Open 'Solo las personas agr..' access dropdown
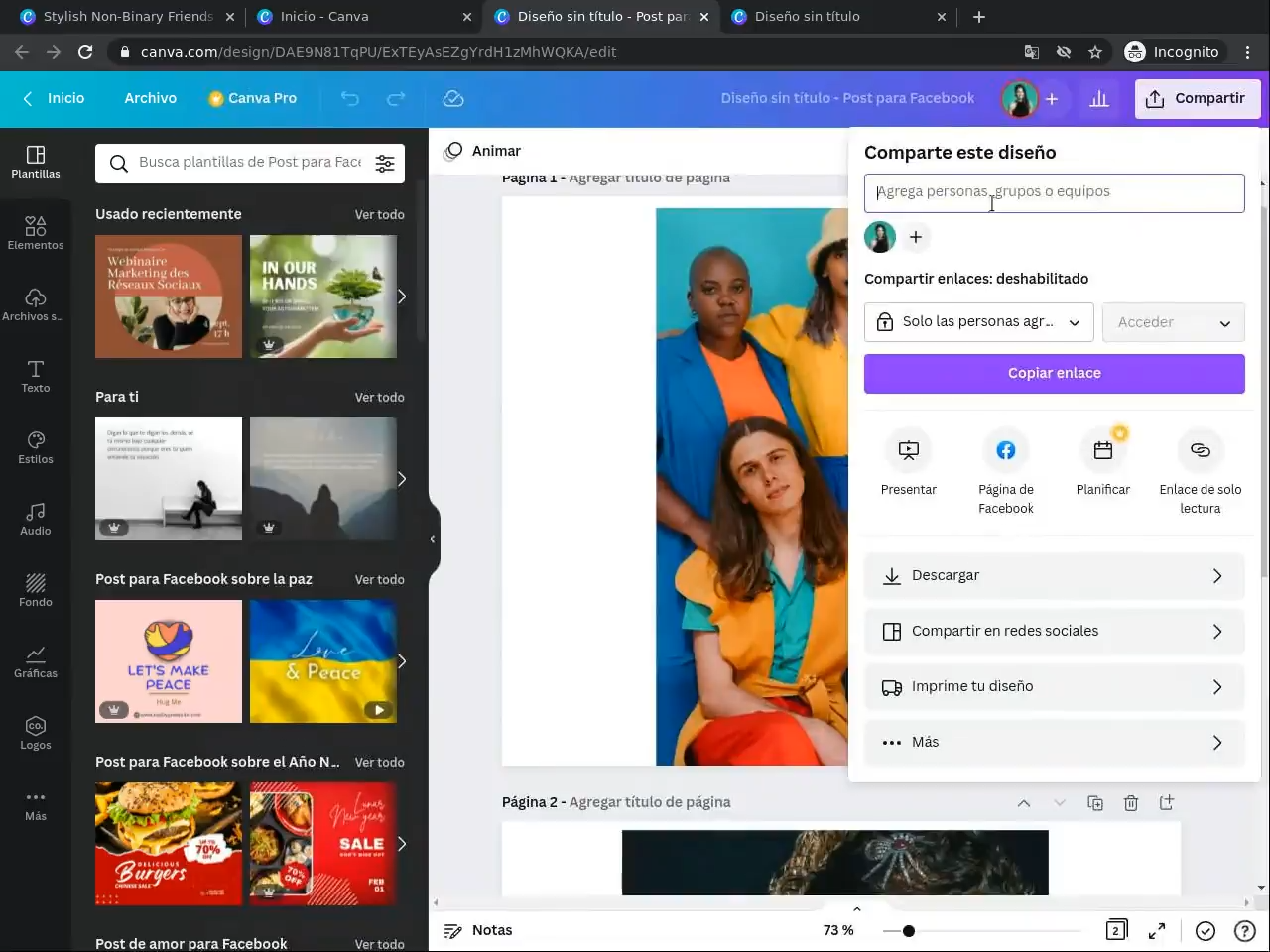1270x952 pixels. click(x=979, y=322)
